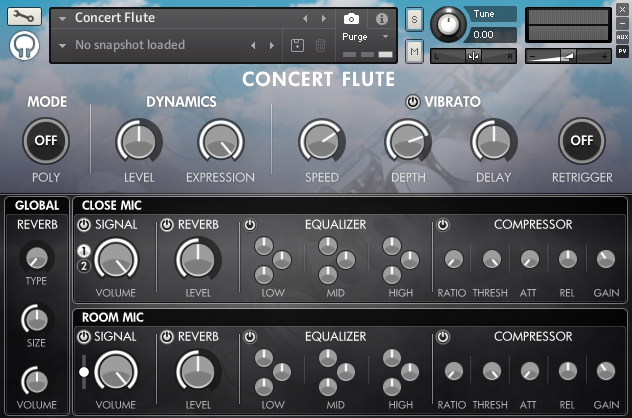The image size is (632, 418).
Task: Toggle Close Mic Equalizer power
Action: (250, 225)
